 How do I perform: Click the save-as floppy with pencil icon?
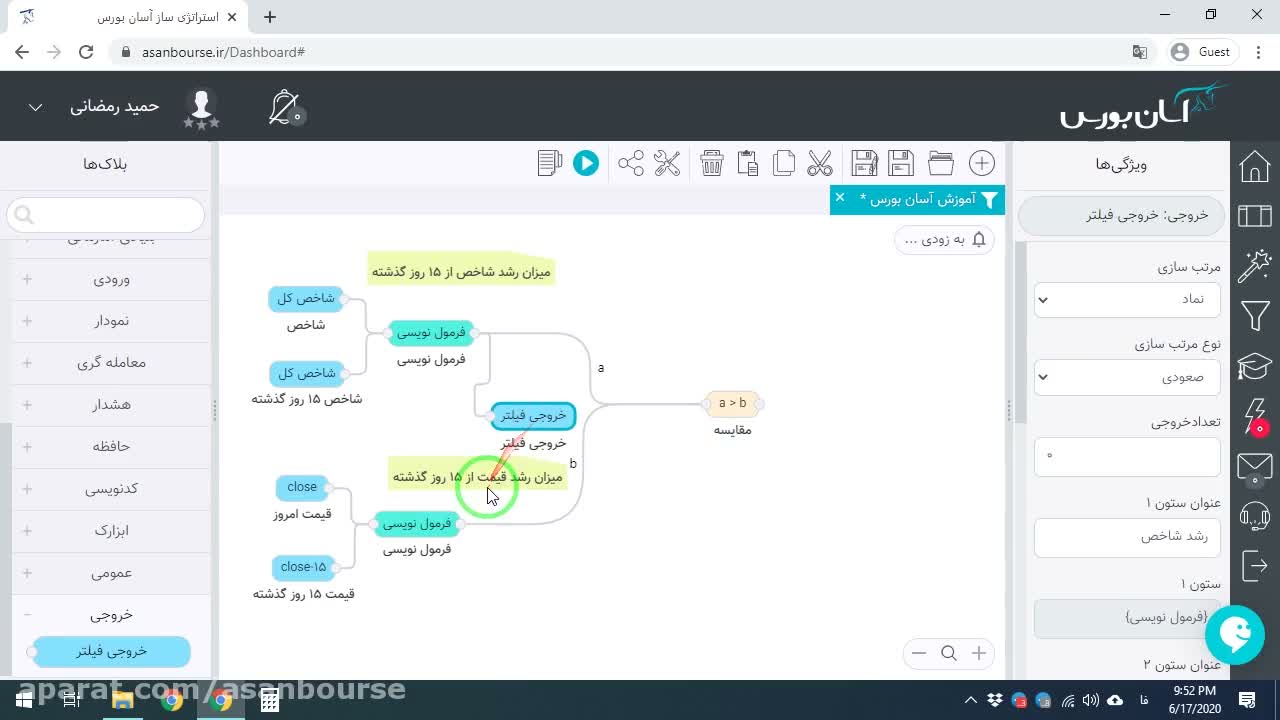pos(864,163)
